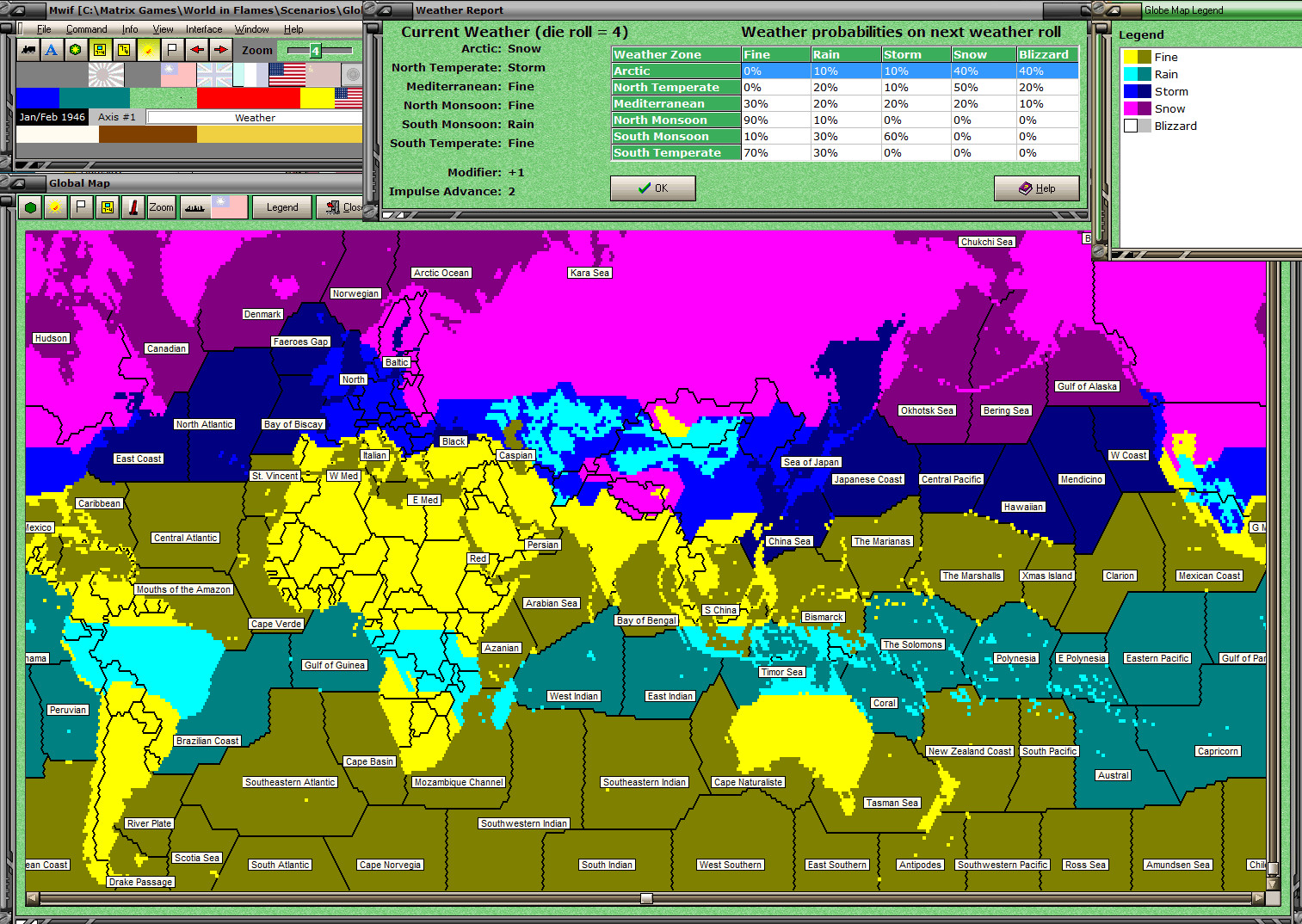Select the Nationalist China flag in main window

coord(178,75)
